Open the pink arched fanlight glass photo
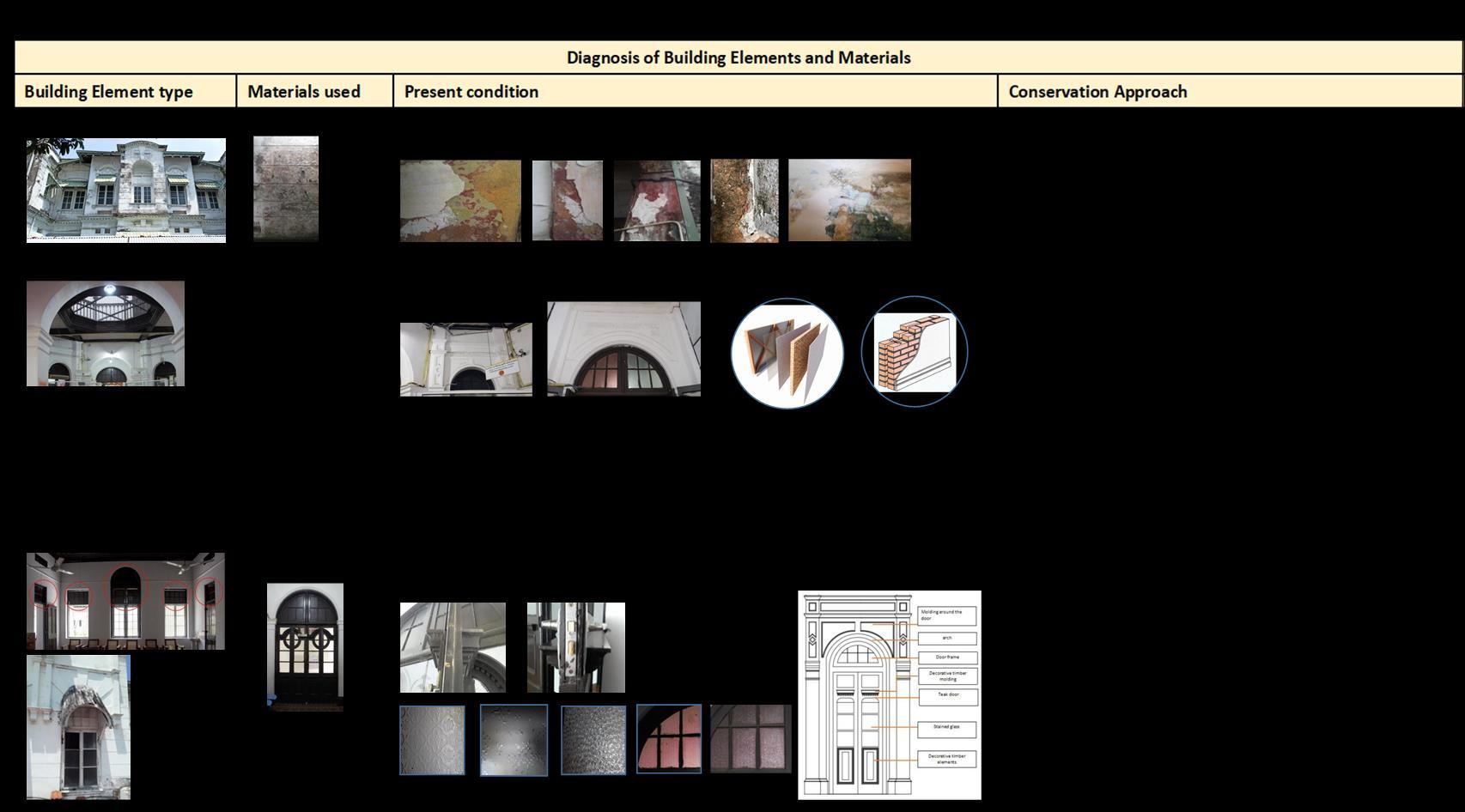 669,739
